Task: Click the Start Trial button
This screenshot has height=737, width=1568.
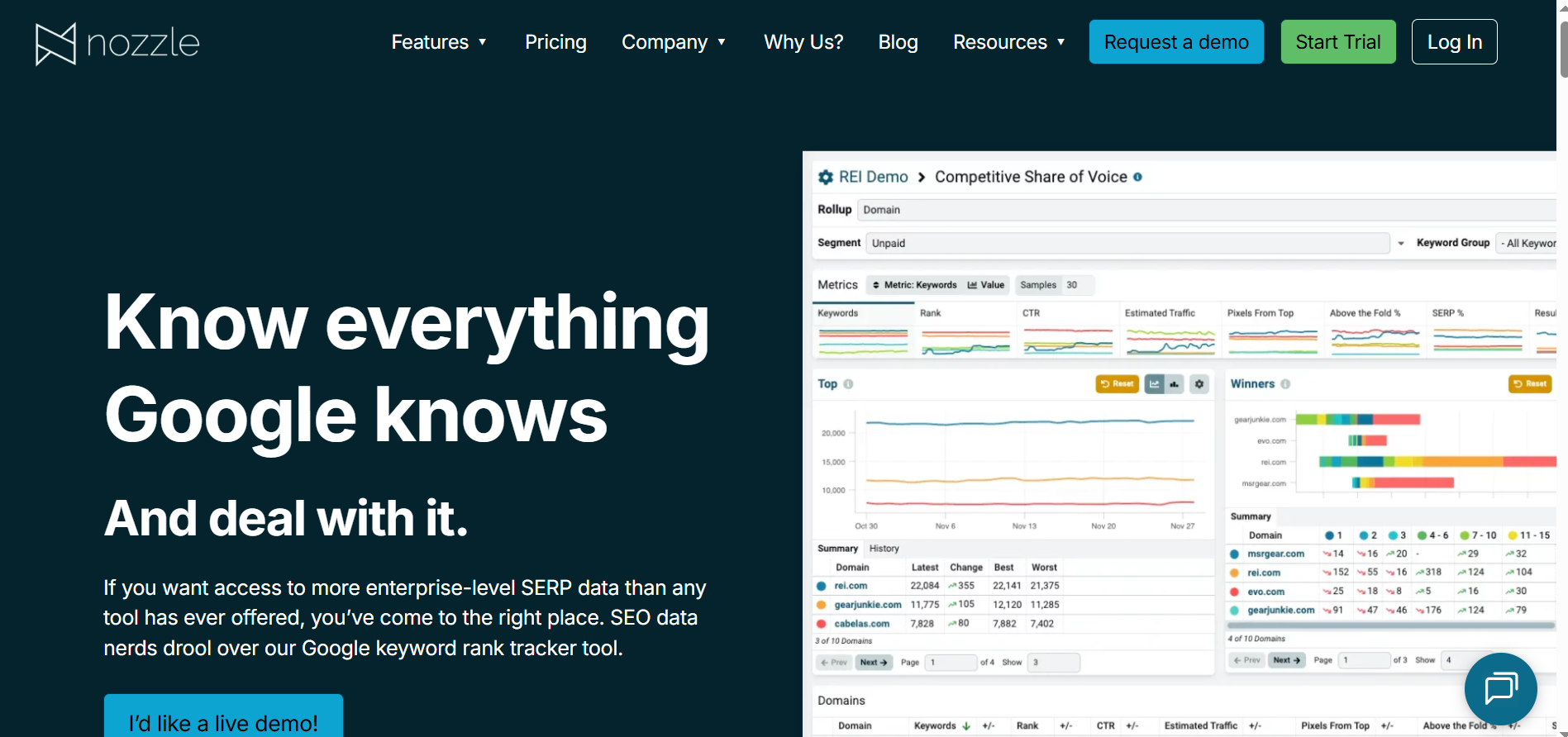Action: [x=1338, y=42]
